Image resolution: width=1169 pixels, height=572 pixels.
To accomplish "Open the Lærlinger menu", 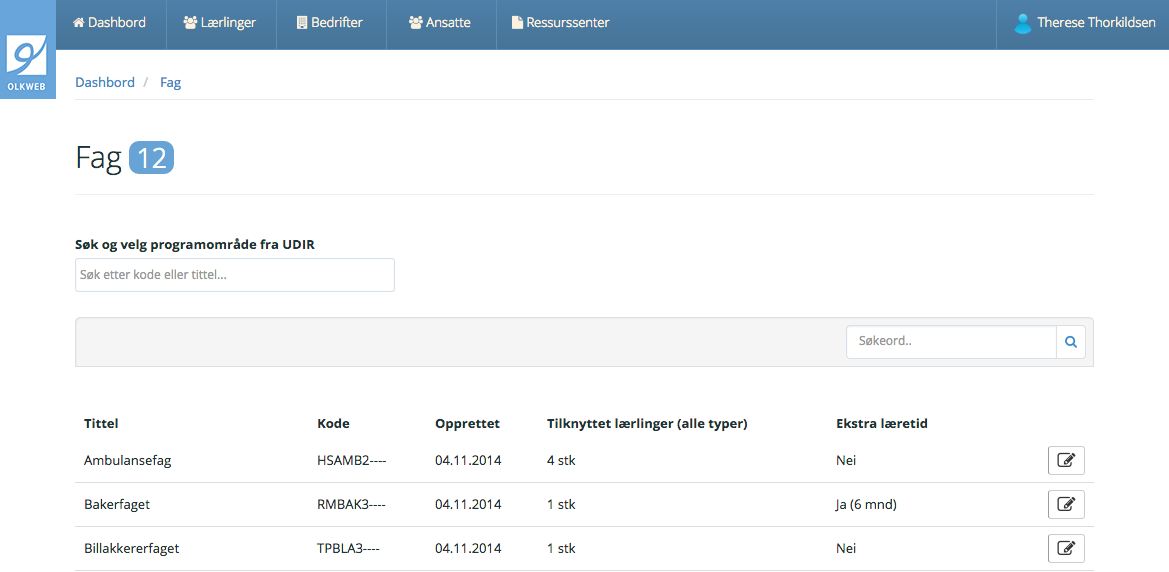I will [x=221, y=23].
